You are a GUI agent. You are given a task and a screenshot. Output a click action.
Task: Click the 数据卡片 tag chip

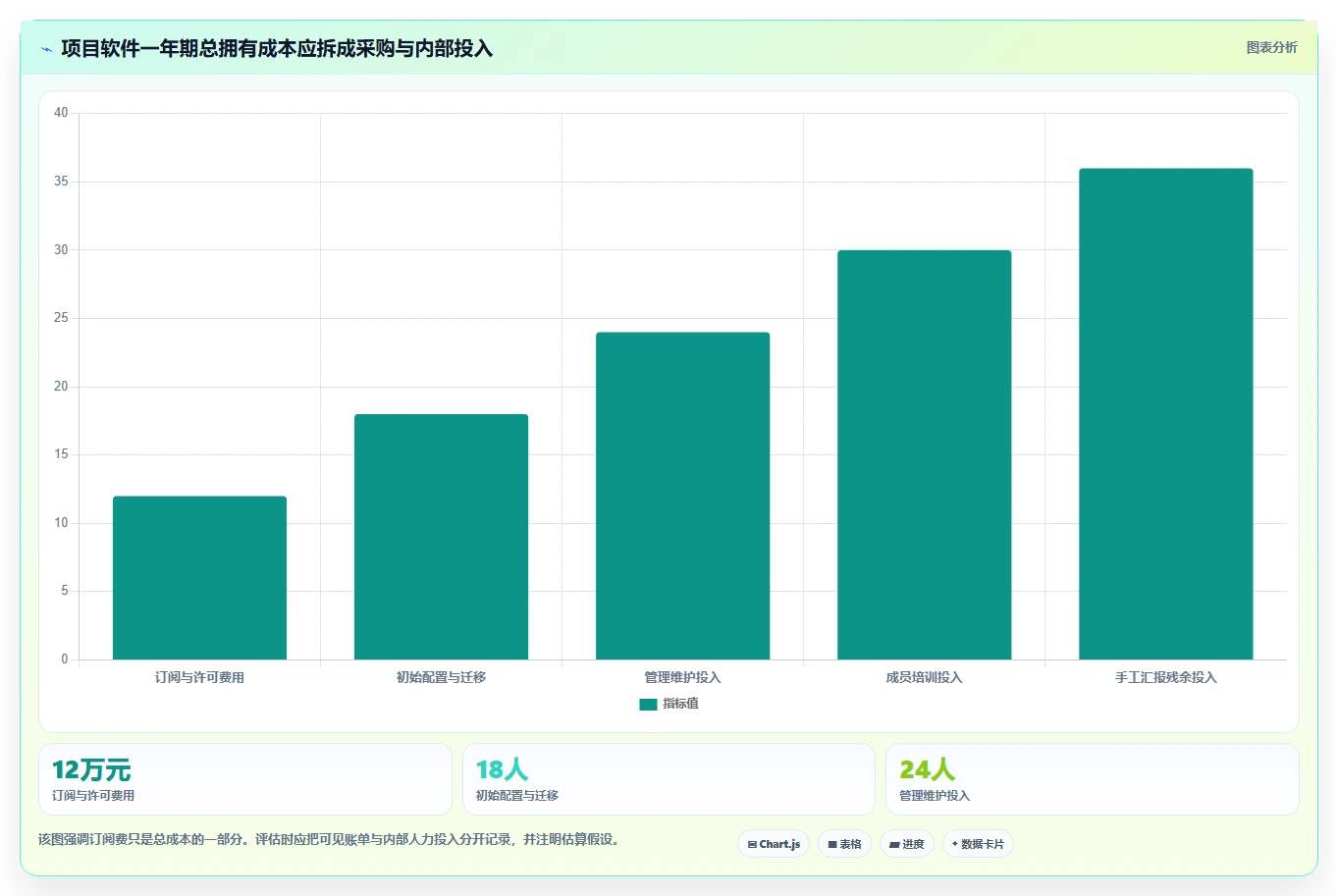tap(978, 844)
